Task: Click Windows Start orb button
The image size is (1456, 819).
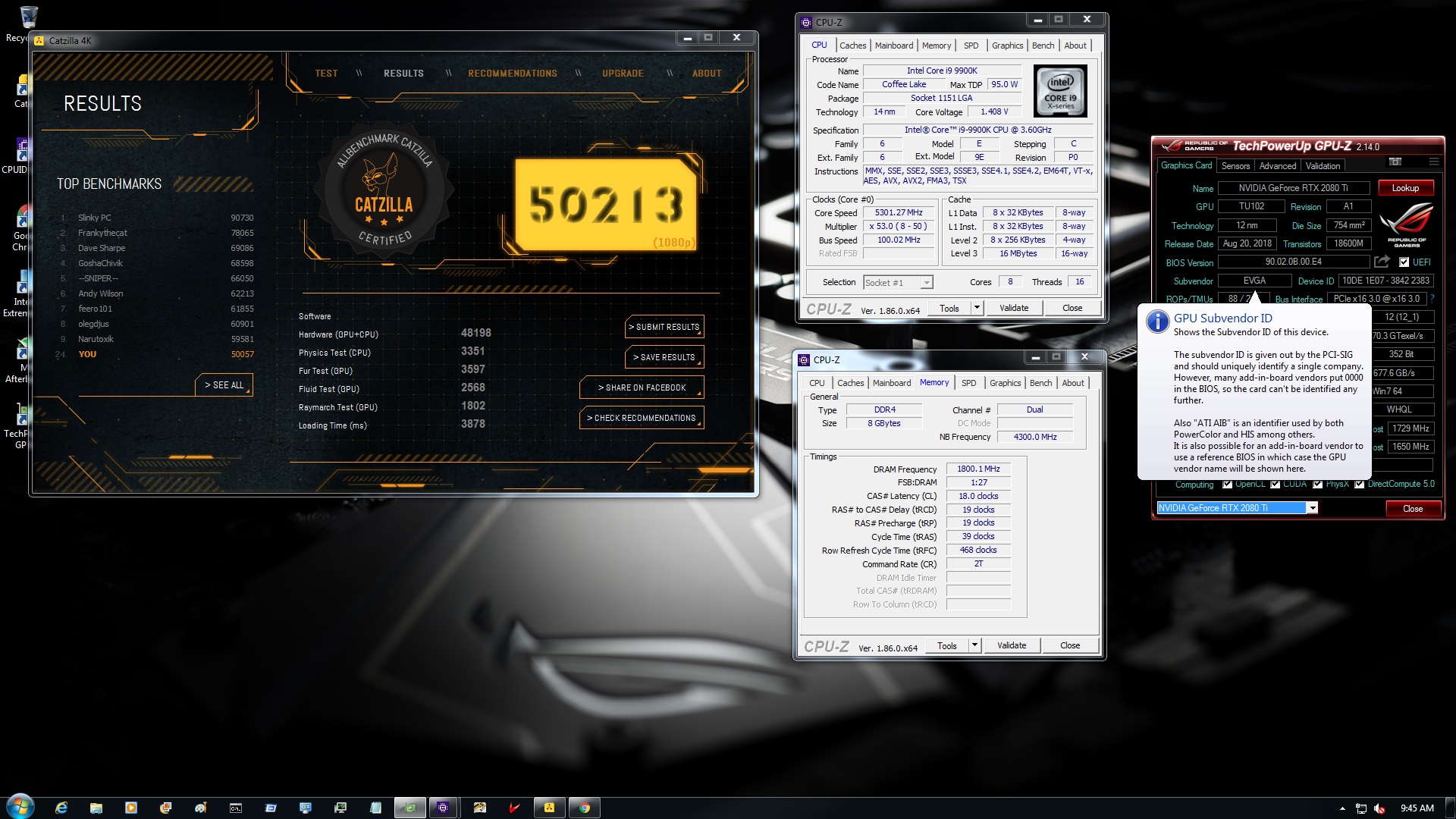Action: point(20,806)
